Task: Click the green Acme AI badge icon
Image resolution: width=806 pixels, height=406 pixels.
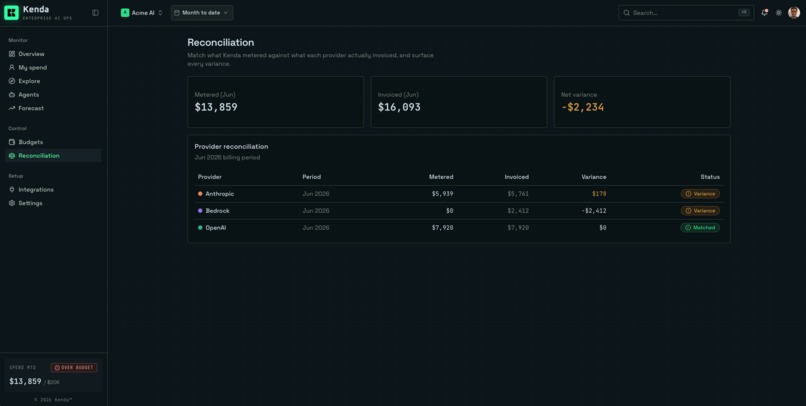Action: tap(125, 13)
